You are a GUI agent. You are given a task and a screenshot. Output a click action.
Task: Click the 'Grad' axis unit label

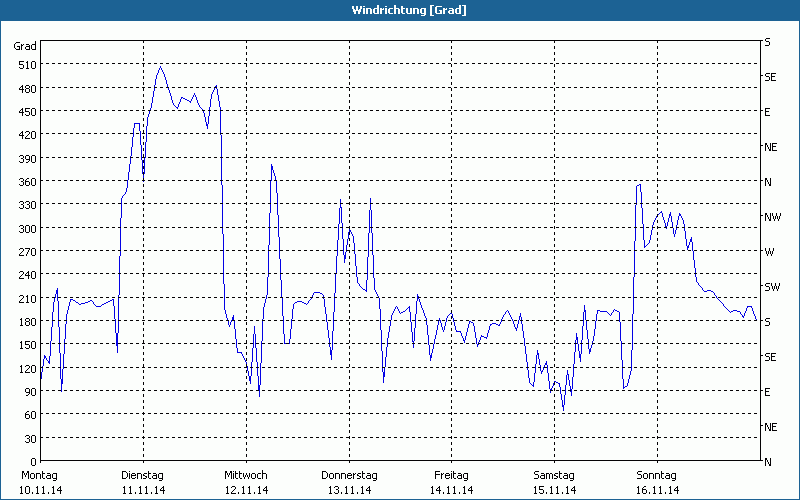pyautogui.click(x=25, y=46)
